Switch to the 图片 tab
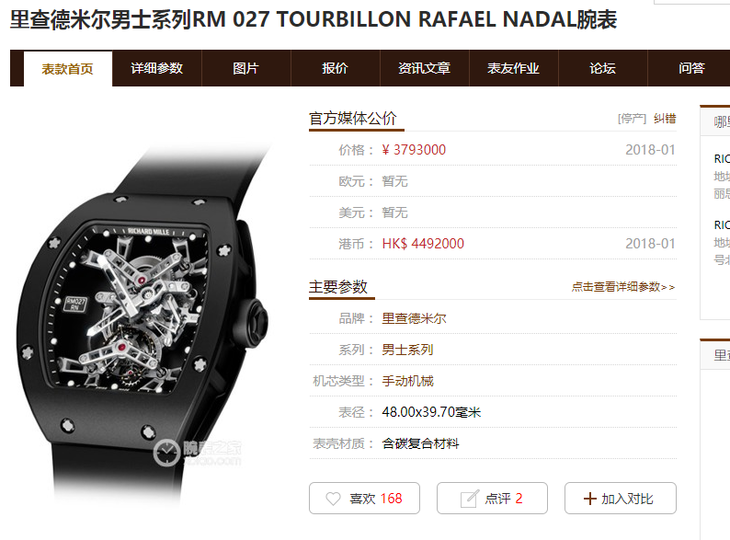This screenshot has width=730, height=540. 246,68
